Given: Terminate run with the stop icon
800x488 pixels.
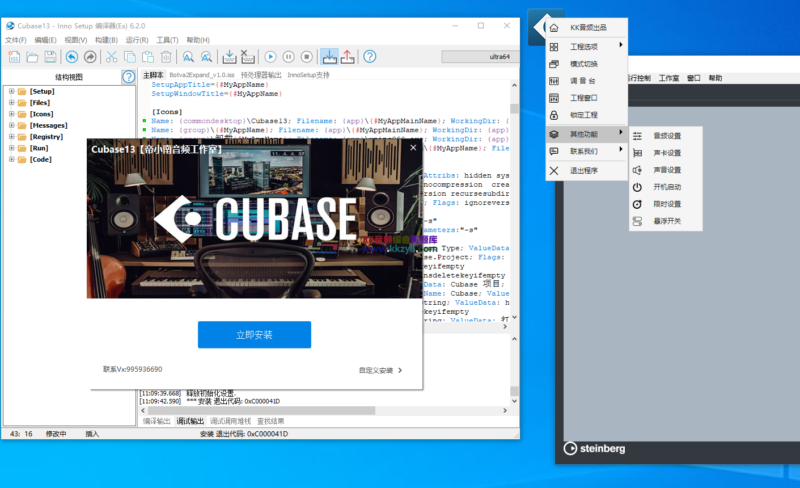Looking at the screenshot, I should pyautogui.click(x=306, y=57).
